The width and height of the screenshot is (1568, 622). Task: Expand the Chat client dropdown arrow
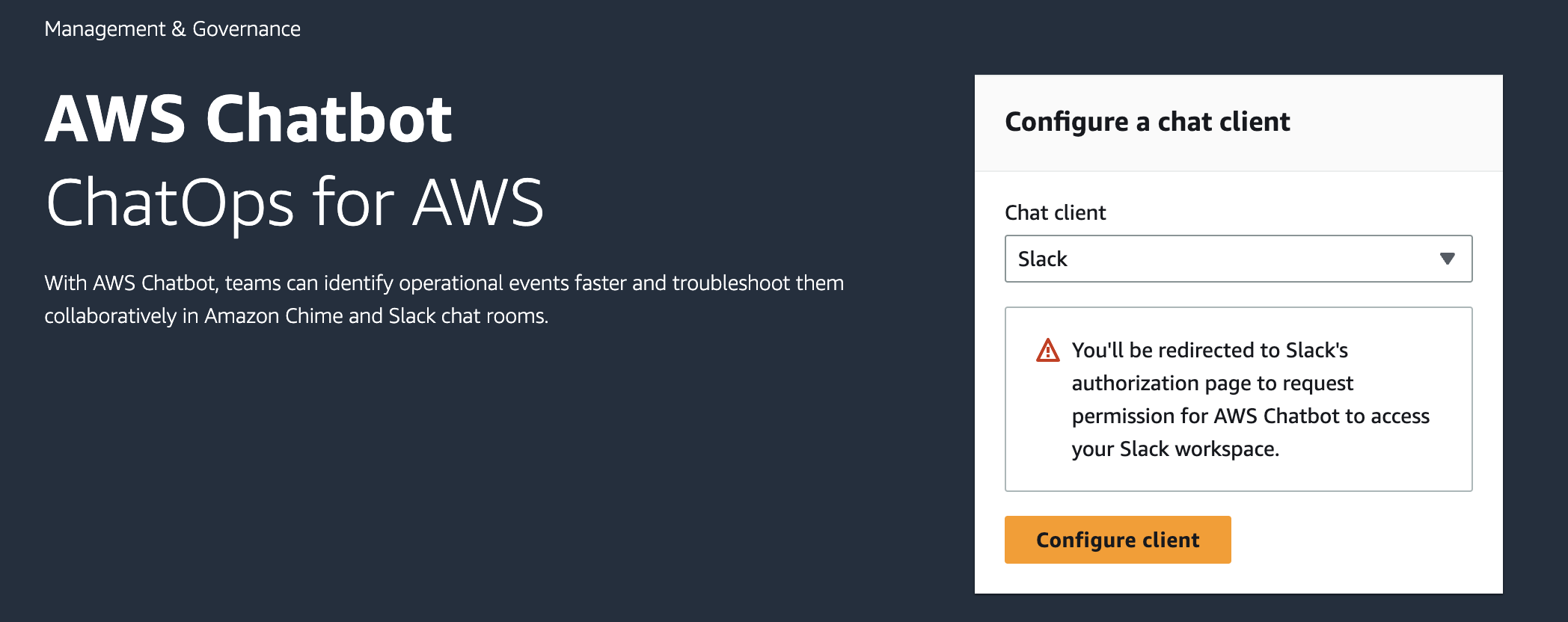[1447, 259]
